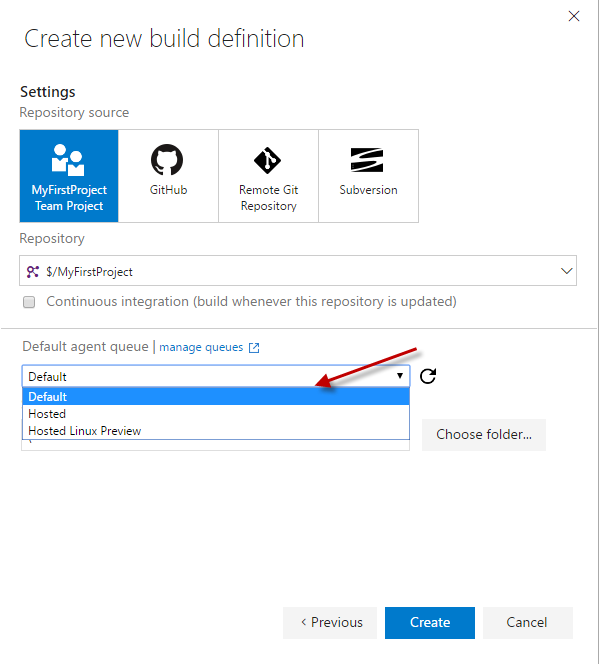The image size is (599, 664).
Task: Collapse the Default agent queue dropdown arrow
Action: [x=400, y=376]
